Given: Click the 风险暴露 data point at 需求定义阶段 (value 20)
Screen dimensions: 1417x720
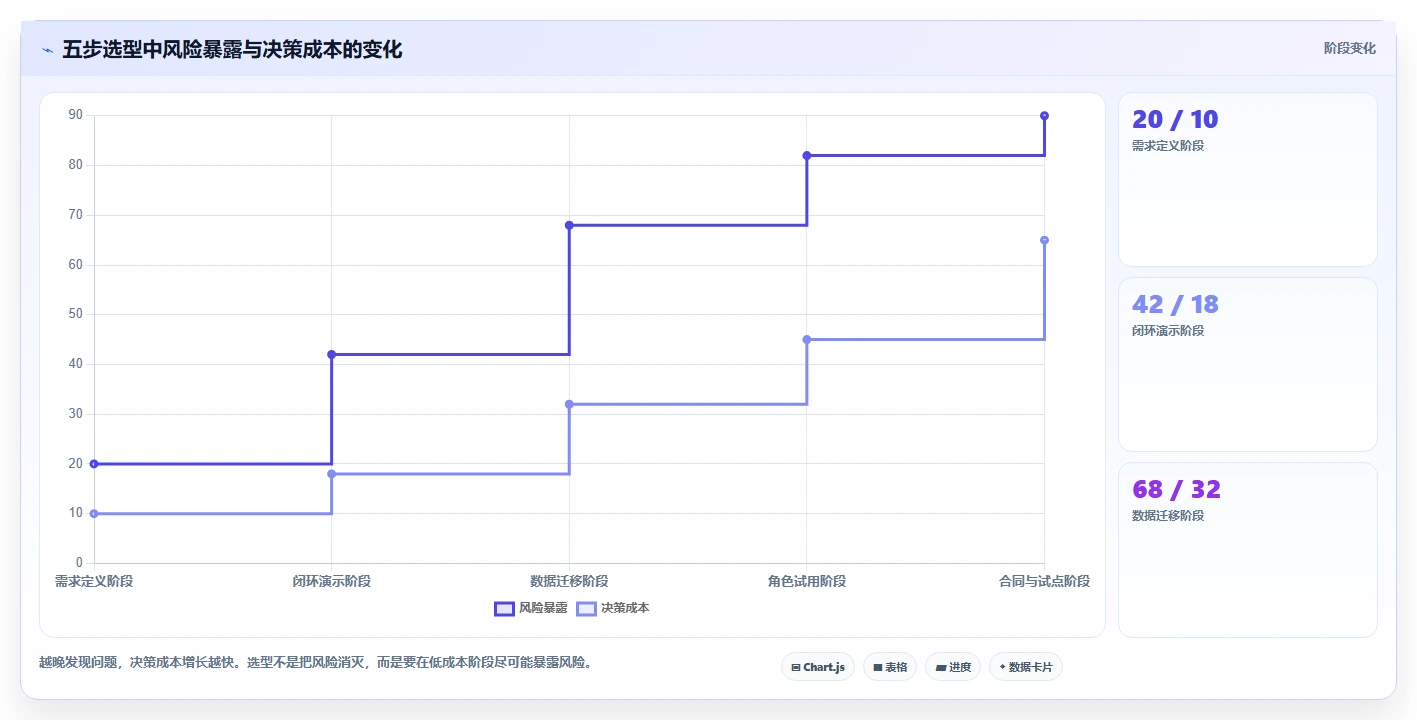Looking at the screenshot, I should 94,464.
